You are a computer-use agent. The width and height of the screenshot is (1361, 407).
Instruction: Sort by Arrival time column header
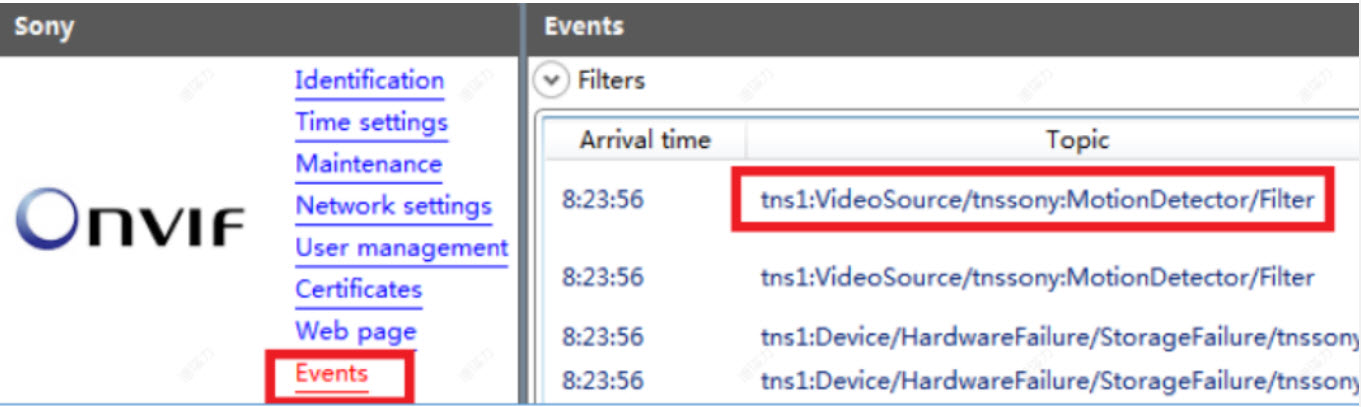[x=644, y=140]
